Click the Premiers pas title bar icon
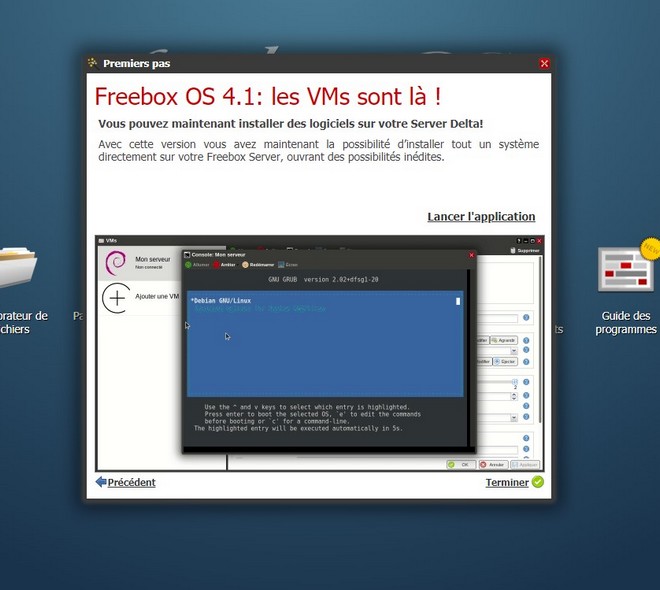 pos(93,63)
